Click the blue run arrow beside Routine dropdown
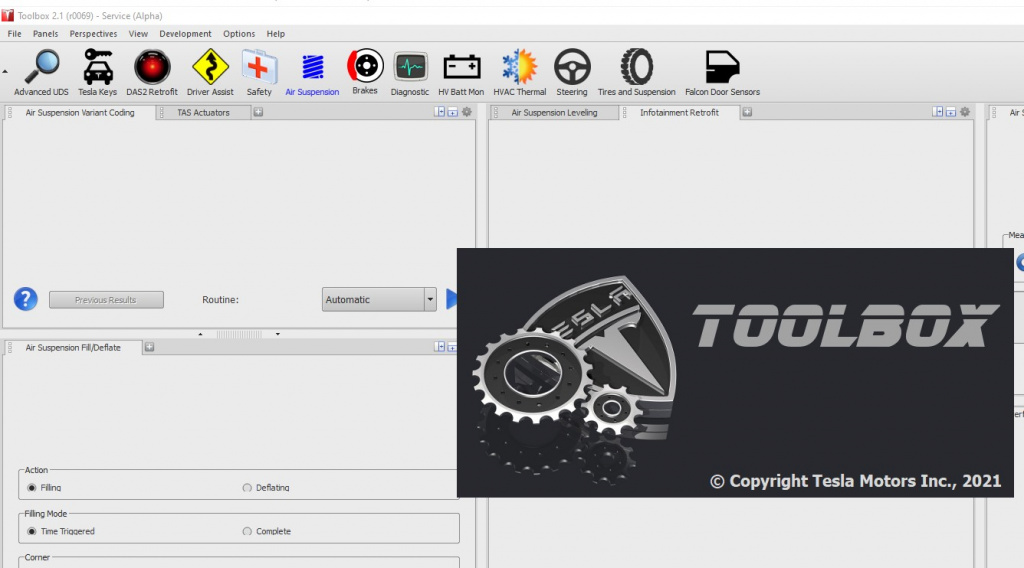The height and width of the screenshot is (568, 1024). pyautogui.click(x=451, y=299)
